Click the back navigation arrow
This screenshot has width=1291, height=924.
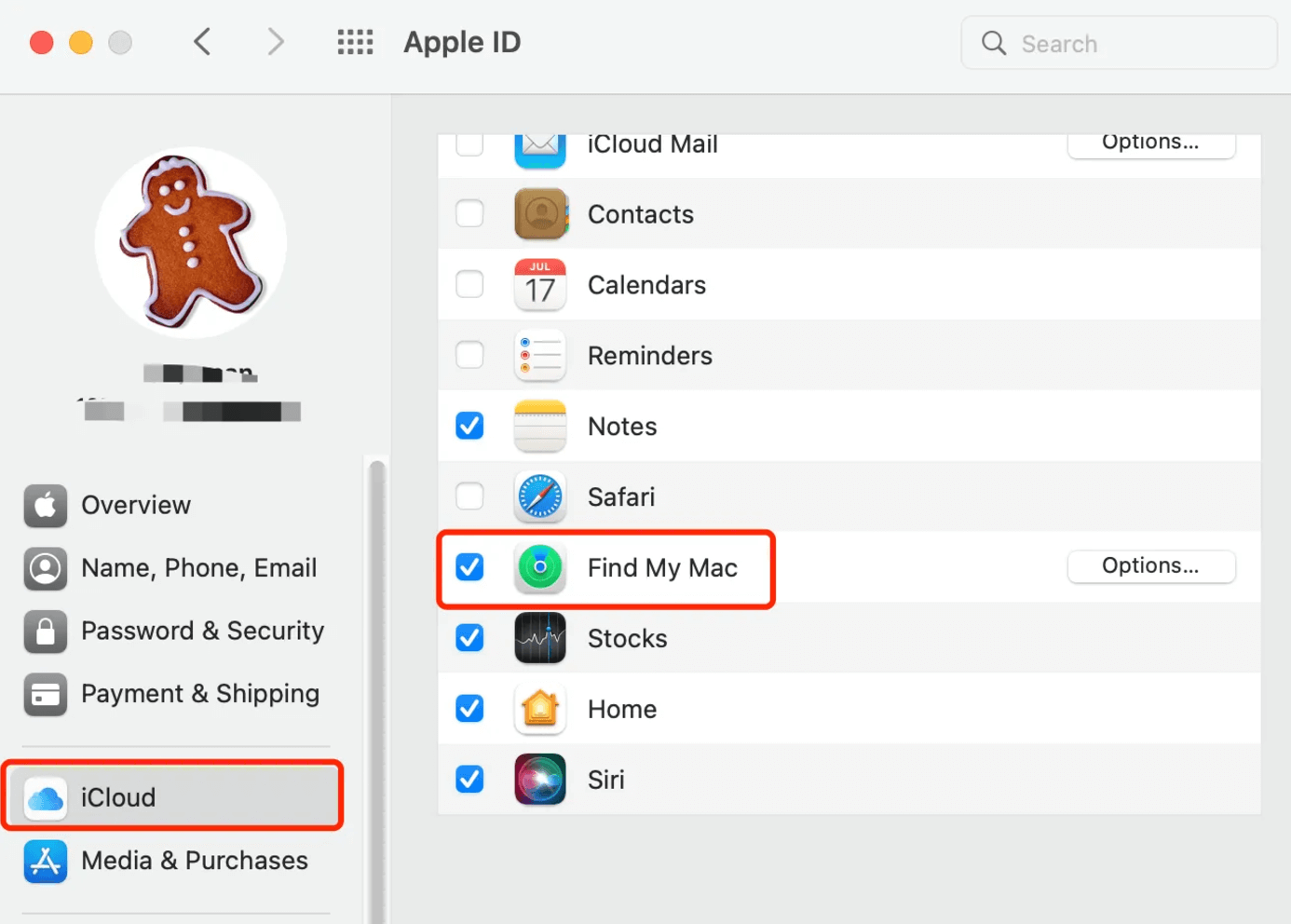tap(202, 42)
